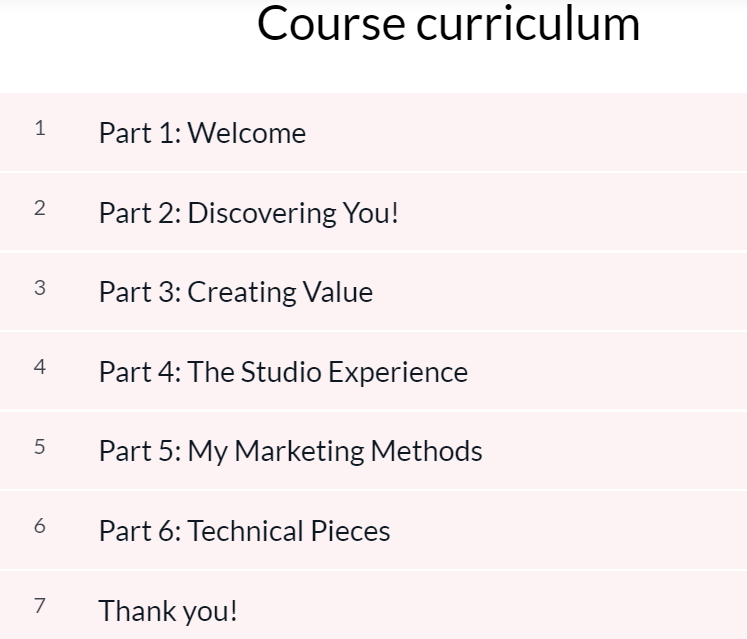Screen dimensions: 747x639
Task: Click chapter number 1 beside Welcome
Action: coord(40,128)
